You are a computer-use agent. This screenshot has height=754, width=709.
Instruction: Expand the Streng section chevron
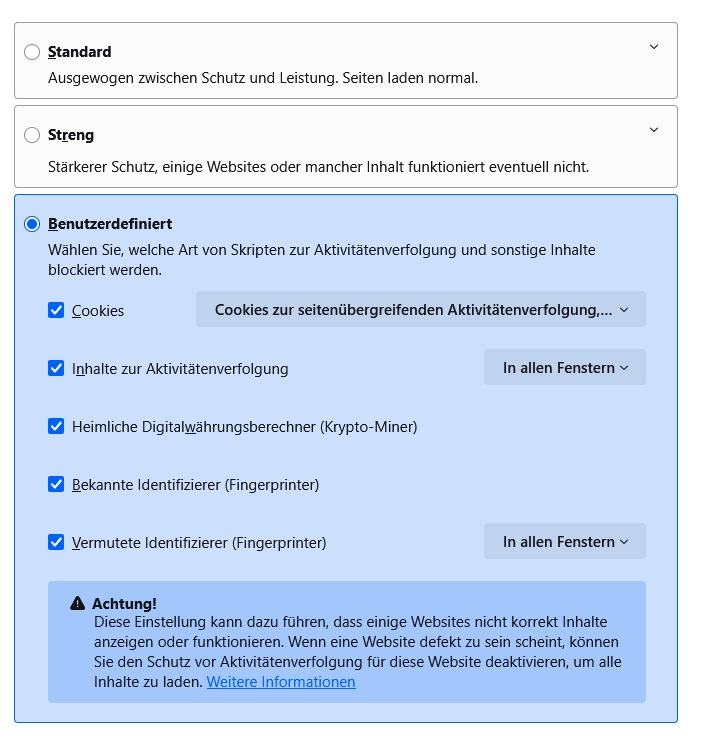tap(654, 130)
